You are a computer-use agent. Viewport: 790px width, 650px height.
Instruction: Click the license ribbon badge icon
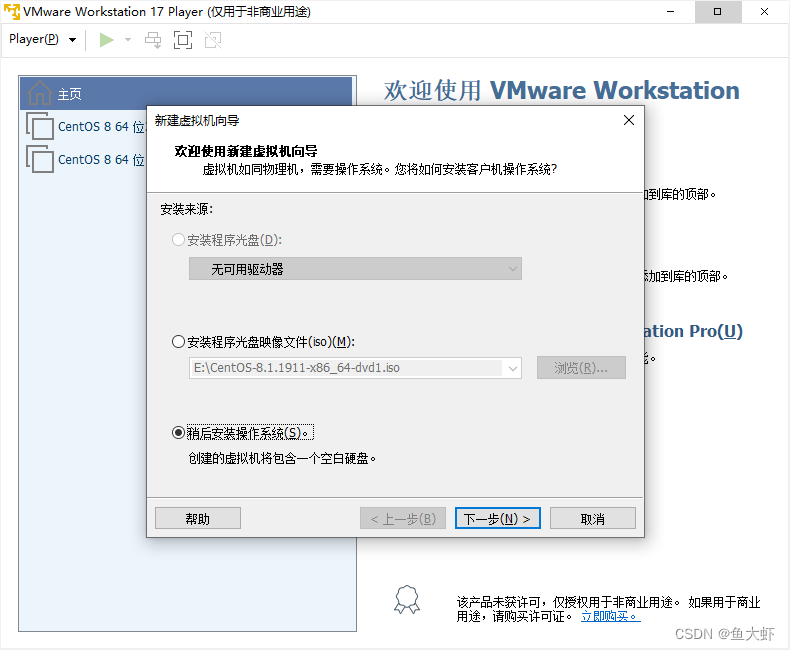[407, 600]
